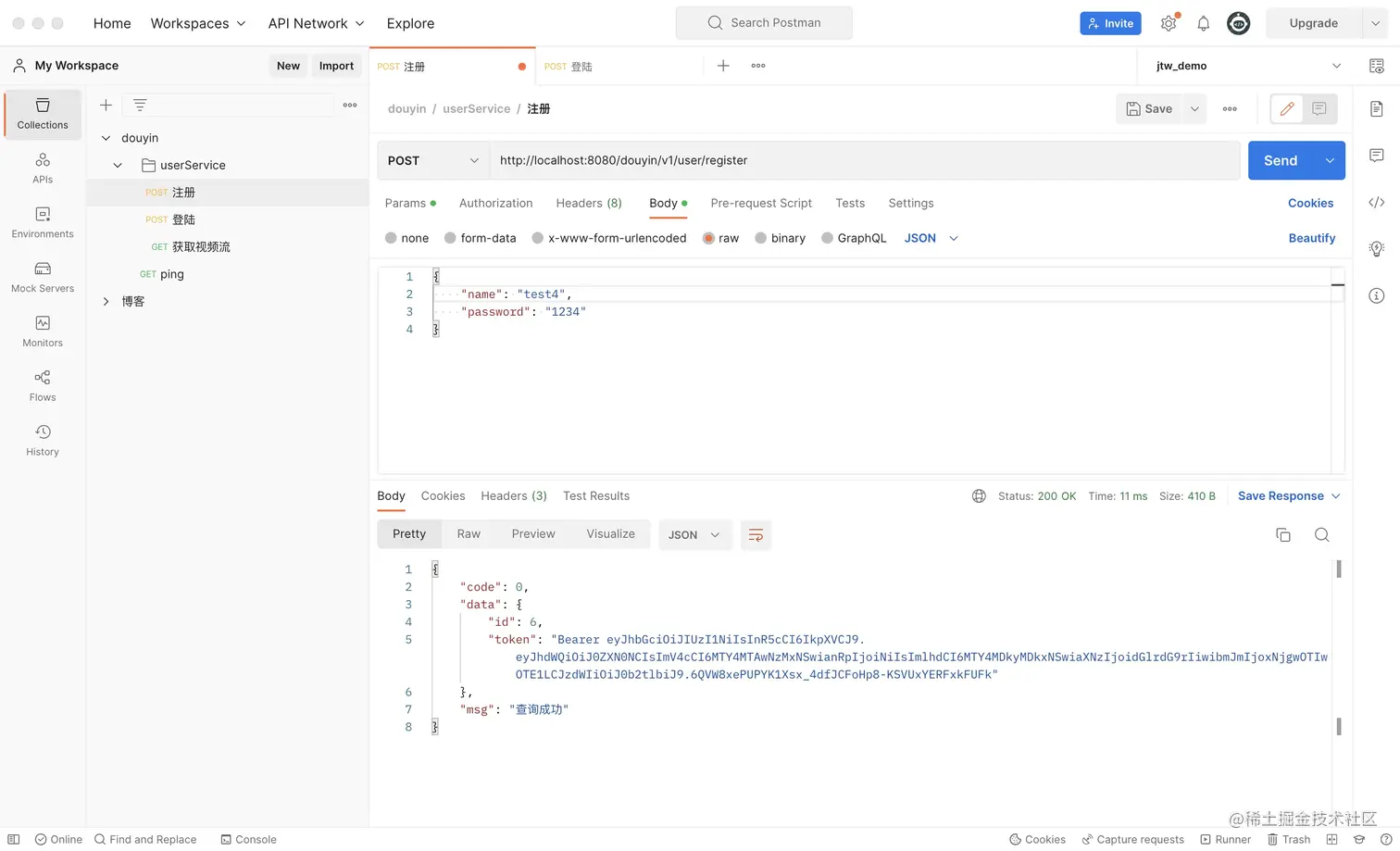Click the Send button

click(x=1281, y=160)
